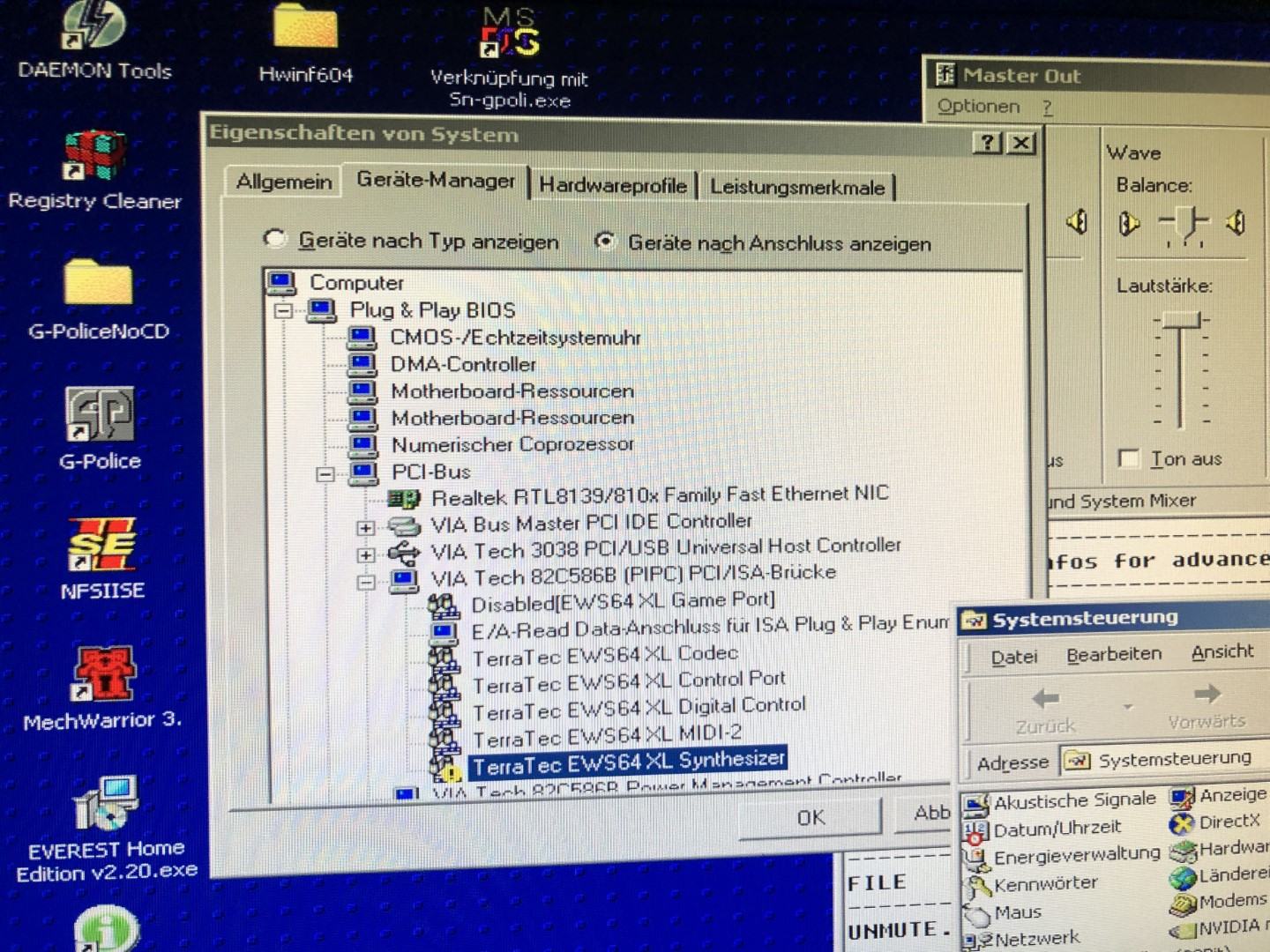Viewport: 1270px width, 952px height.
Task: Click the Wave Lautstärke volume slider thumb
Action: (1181, 320)
